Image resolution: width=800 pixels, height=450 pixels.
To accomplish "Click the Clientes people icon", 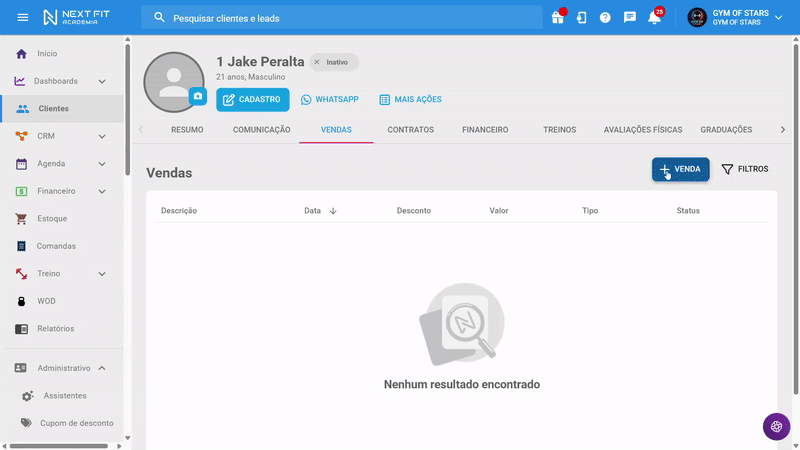I will coord(22,109).
